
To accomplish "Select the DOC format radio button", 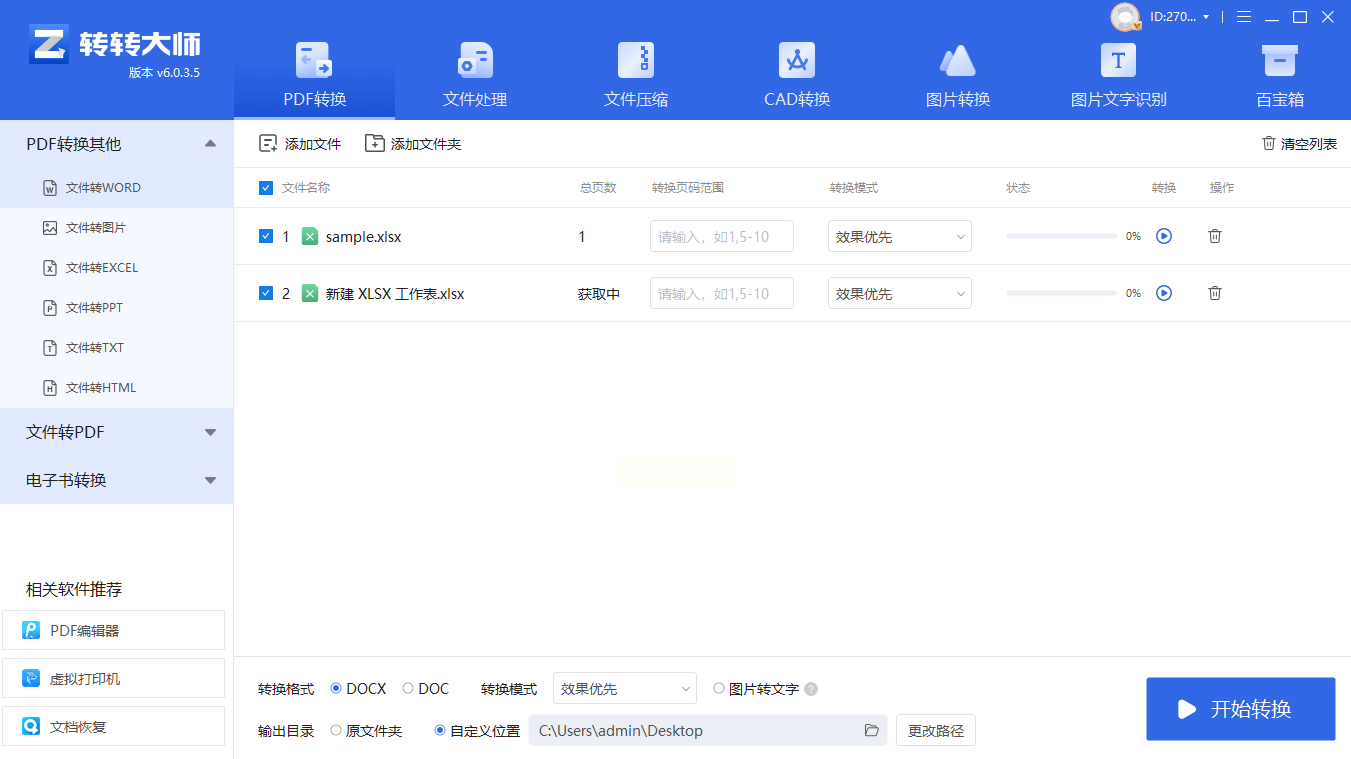I will point(408,689).
